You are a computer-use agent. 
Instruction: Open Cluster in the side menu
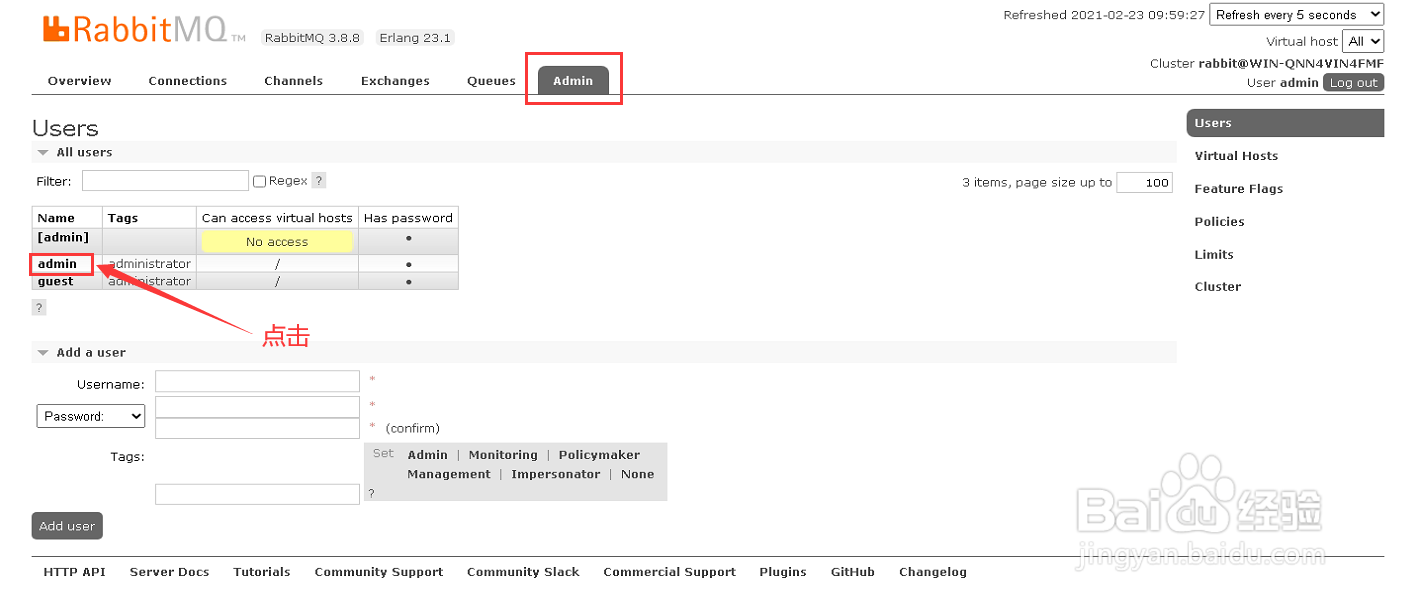pos(1217,287)
